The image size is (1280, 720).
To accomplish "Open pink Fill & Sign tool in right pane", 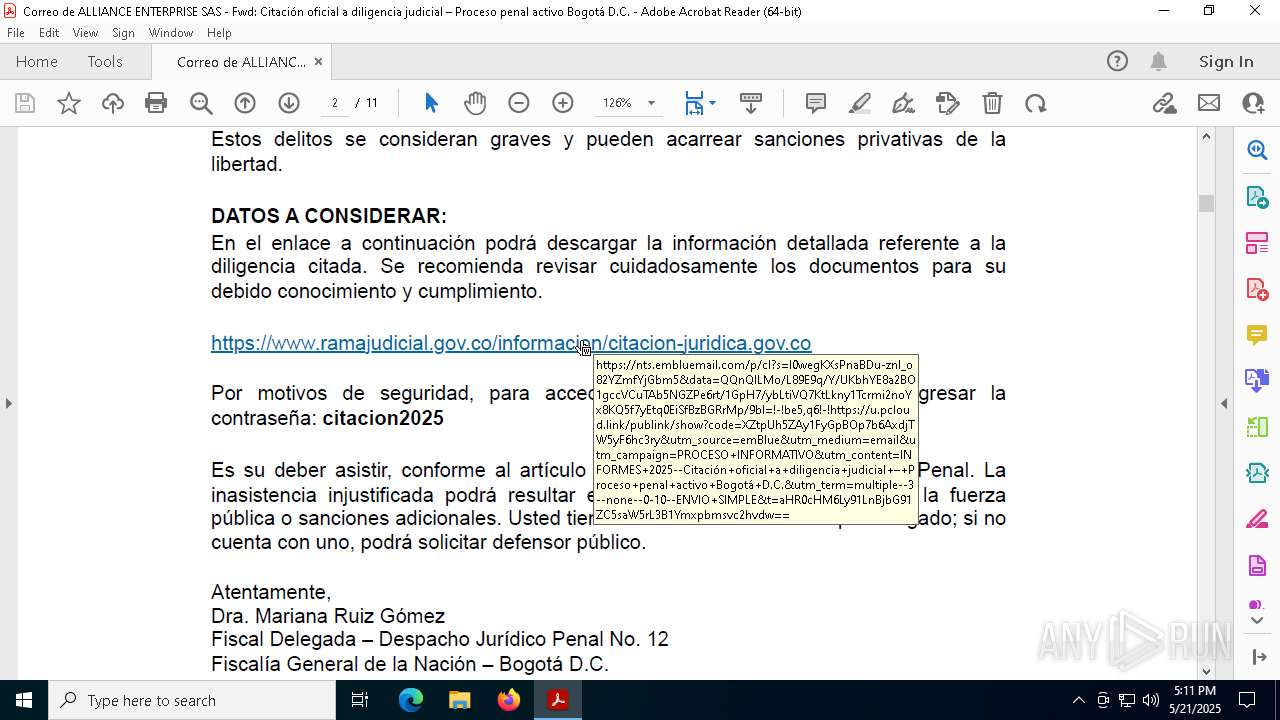I will (x=1257, y=520).
